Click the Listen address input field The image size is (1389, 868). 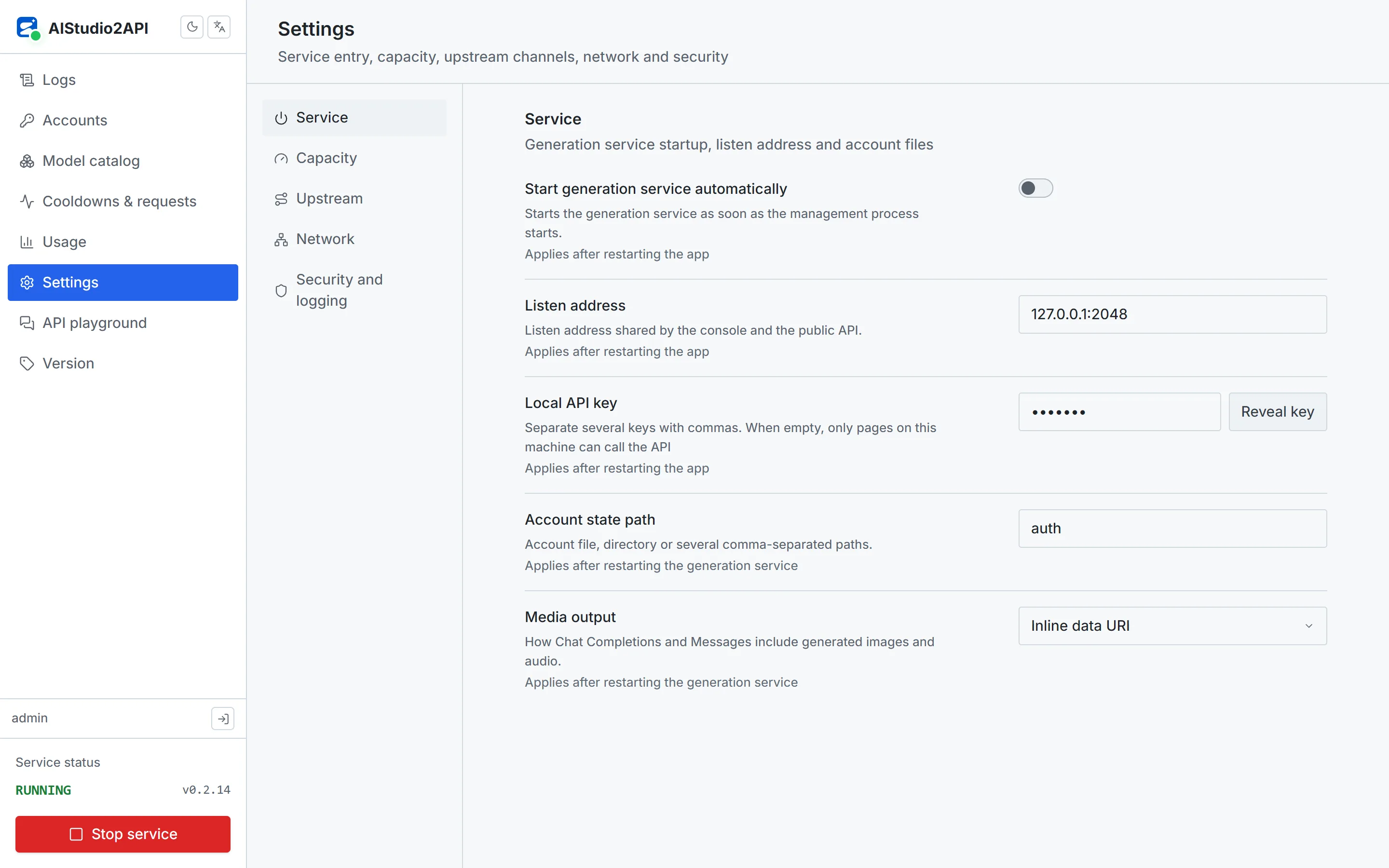pyautogui.click(x=1172, y=314)
